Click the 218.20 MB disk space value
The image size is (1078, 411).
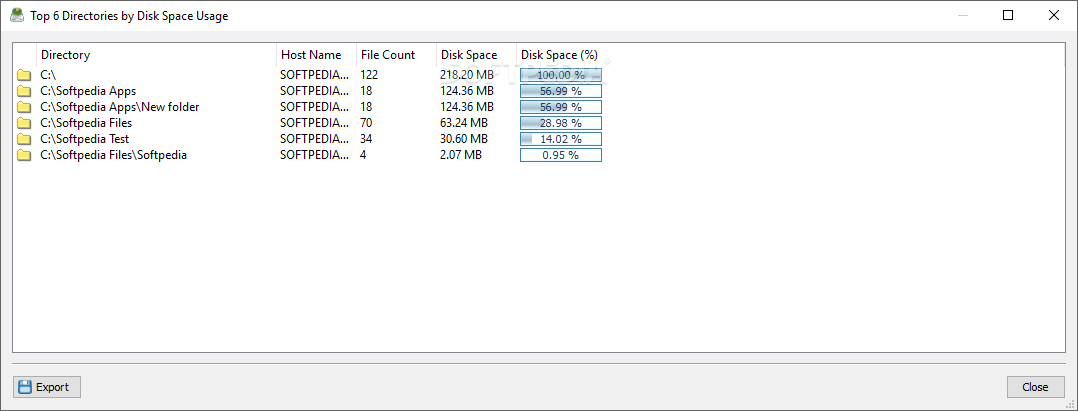point(467,75)
